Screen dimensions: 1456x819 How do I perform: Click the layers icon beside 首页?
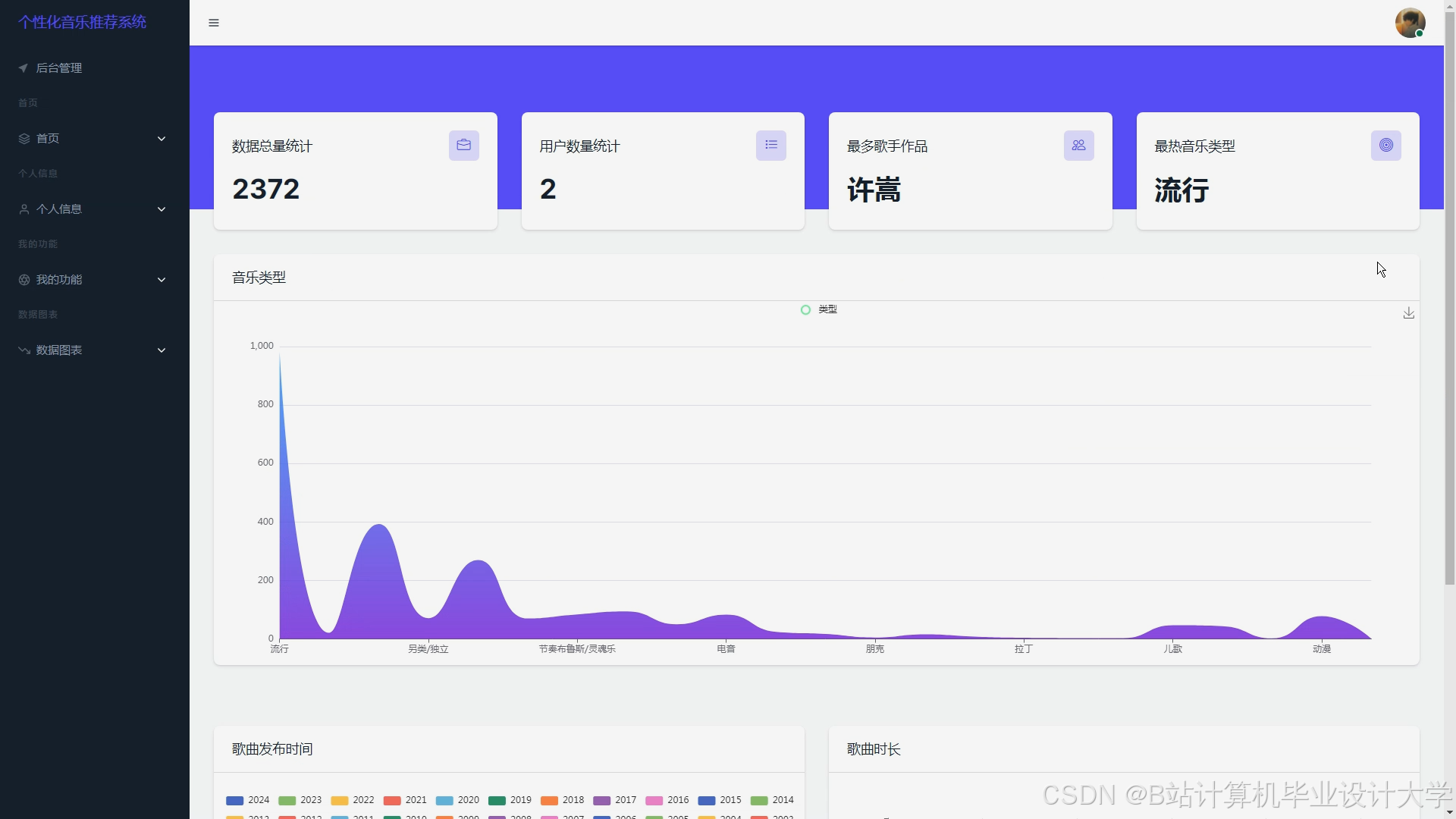pos(23,138)
